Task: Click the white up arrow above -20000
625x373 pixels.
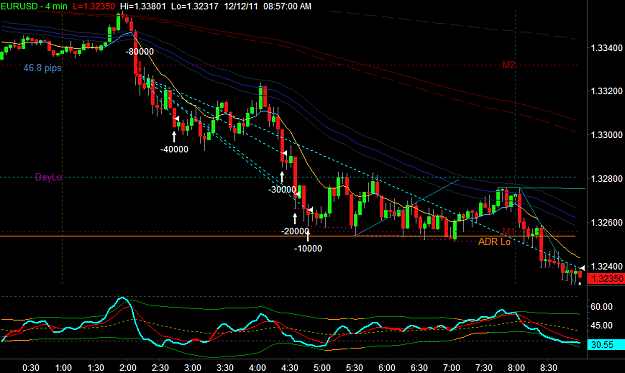Action: (x=295, y=218)
